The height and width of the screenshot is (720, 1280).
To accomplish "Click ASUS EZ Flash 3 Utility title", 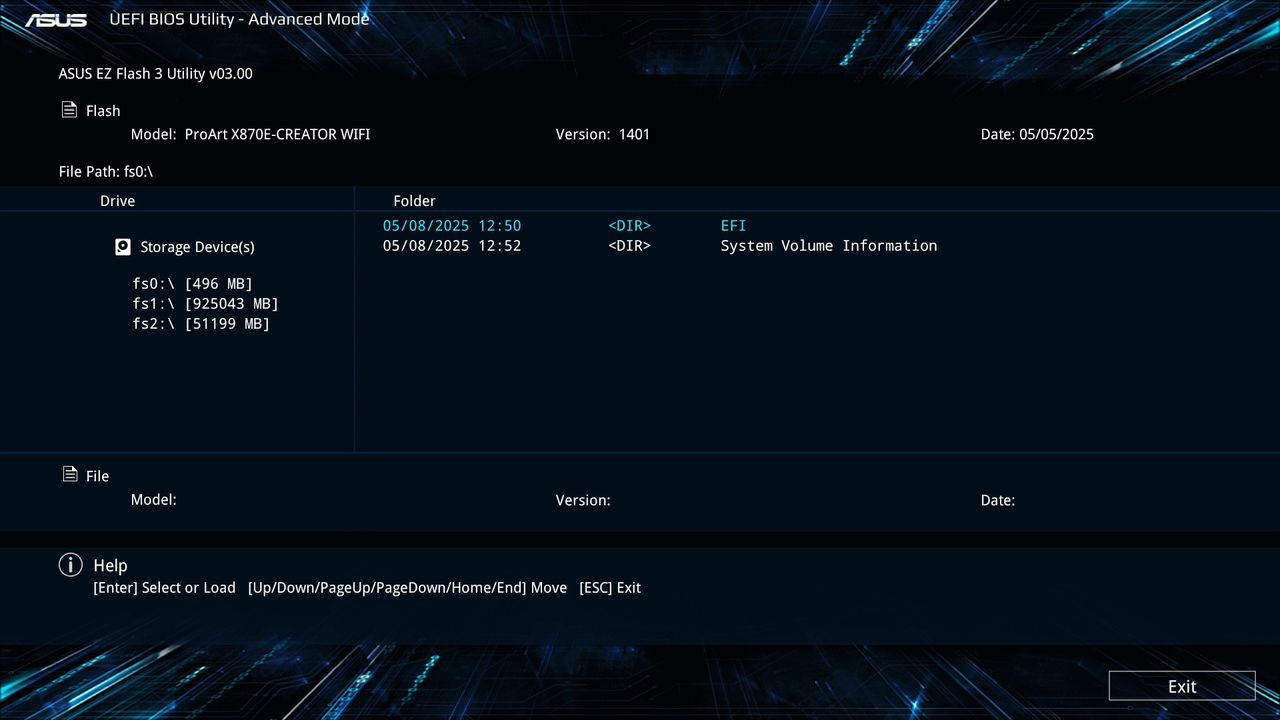I will (156, 74).
